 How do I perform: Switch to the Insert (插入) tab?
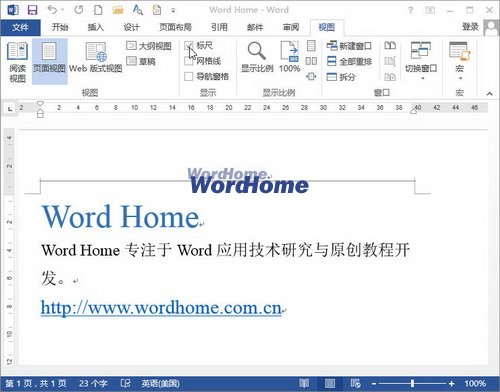96,27
